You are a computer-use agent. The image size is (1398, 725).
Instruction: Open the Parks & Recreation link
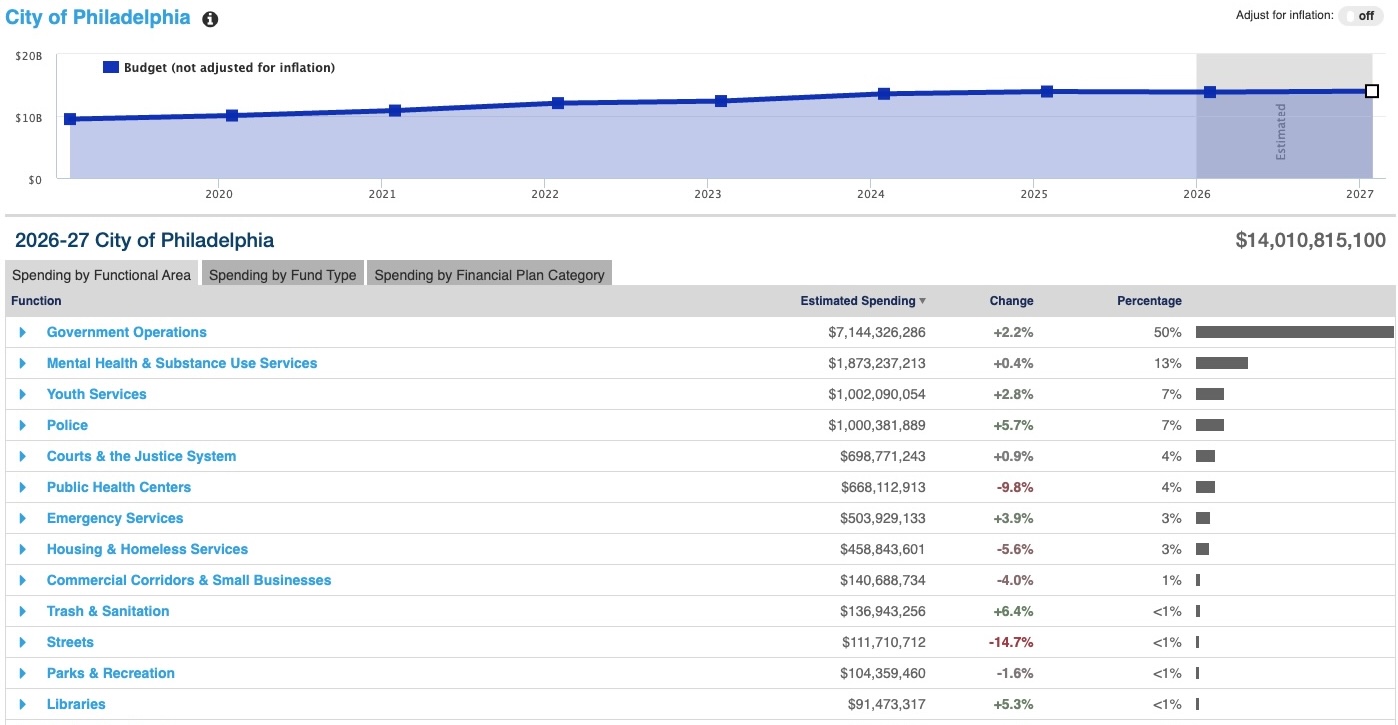click(x=111, y=673)
